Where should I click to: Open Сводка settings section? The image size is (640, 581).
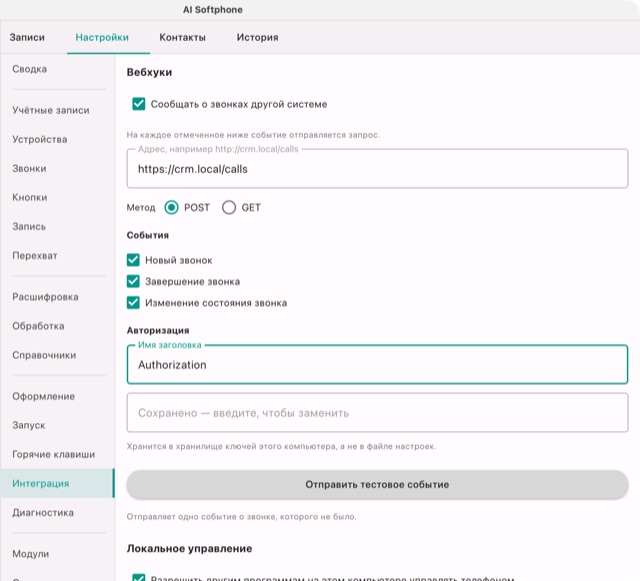[57, 69]
